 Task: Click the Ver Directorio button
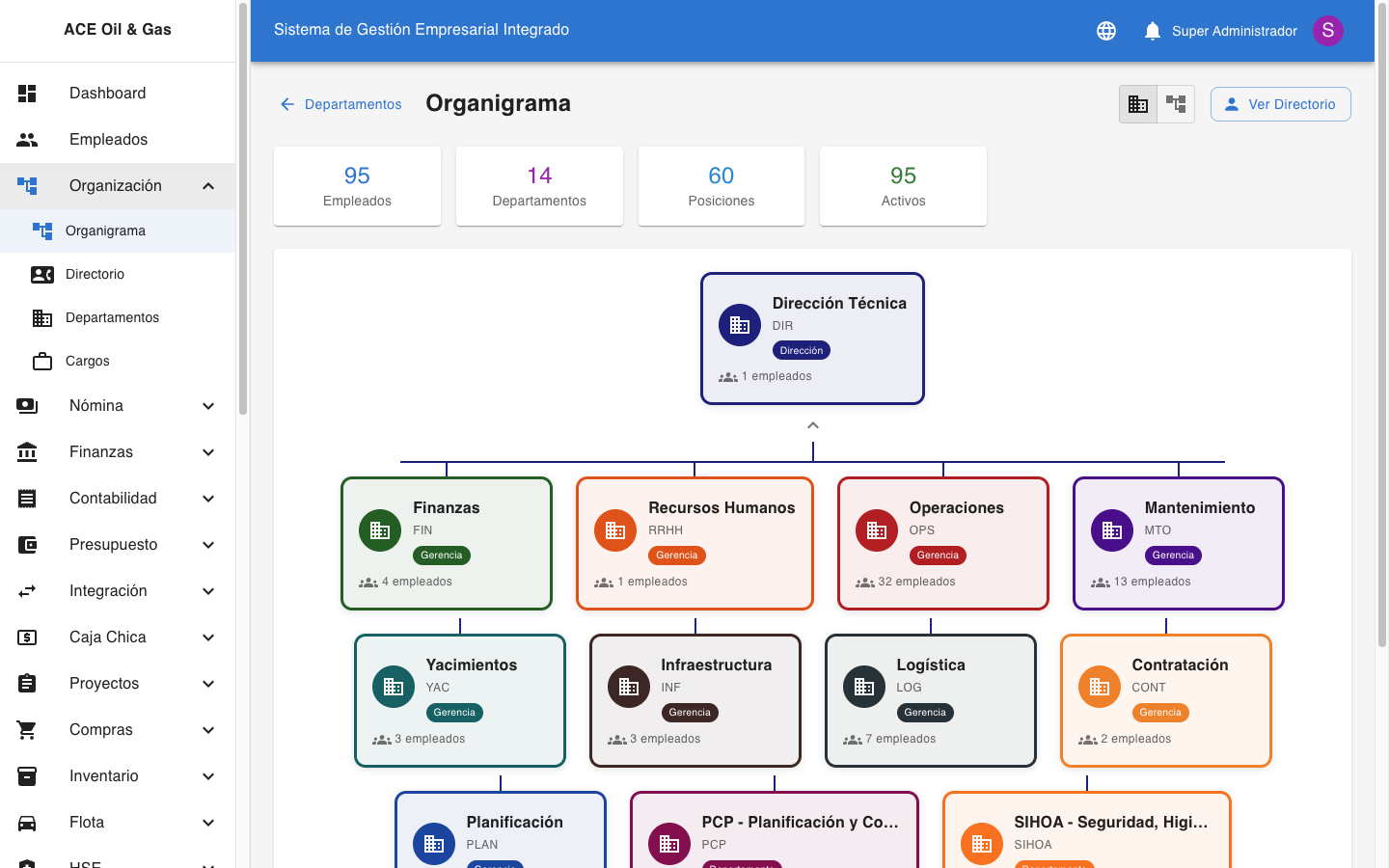[x=1280, y=103]
